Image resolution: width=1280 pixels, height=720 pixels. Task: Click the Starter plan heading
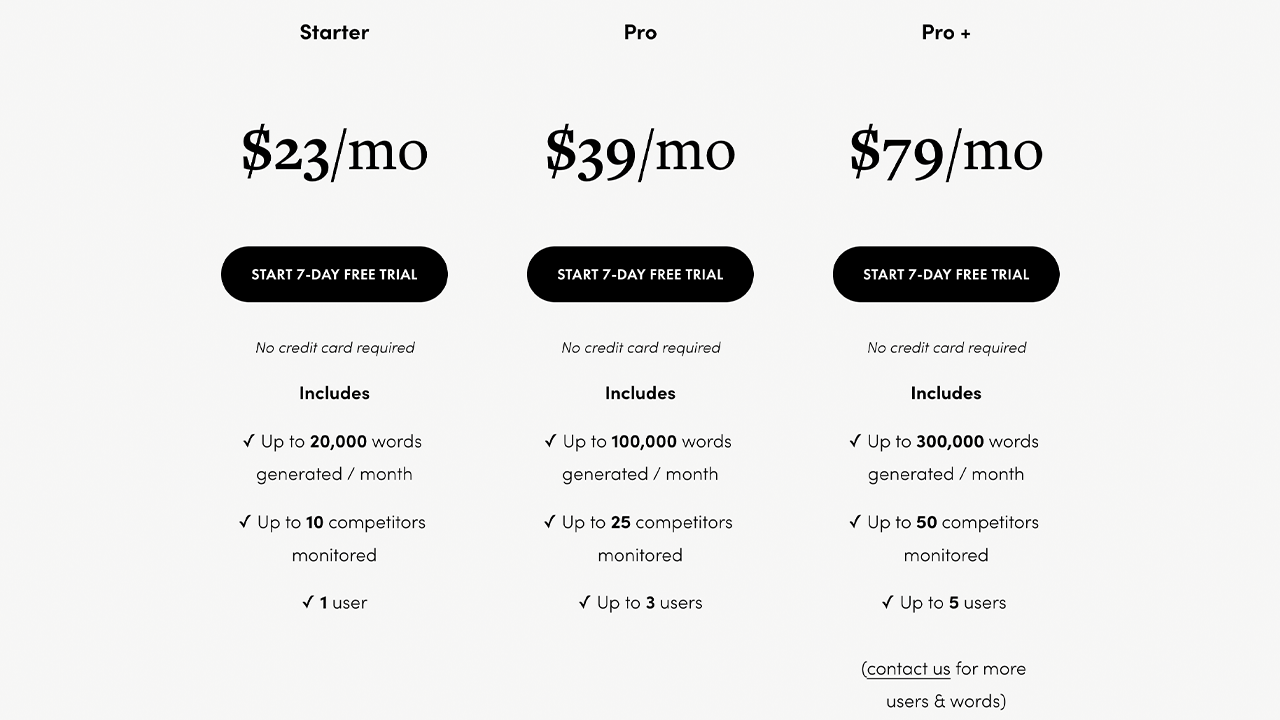point(334,32)
